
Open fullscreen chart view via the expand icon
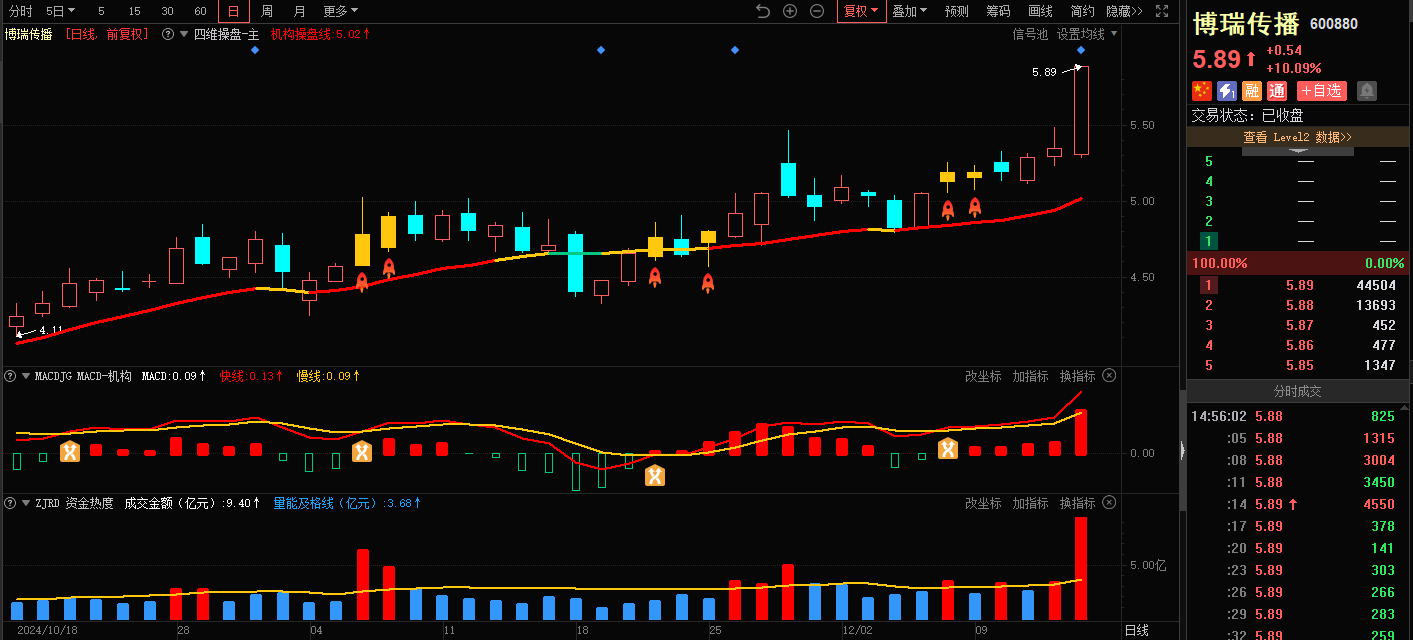point(1162,11)
